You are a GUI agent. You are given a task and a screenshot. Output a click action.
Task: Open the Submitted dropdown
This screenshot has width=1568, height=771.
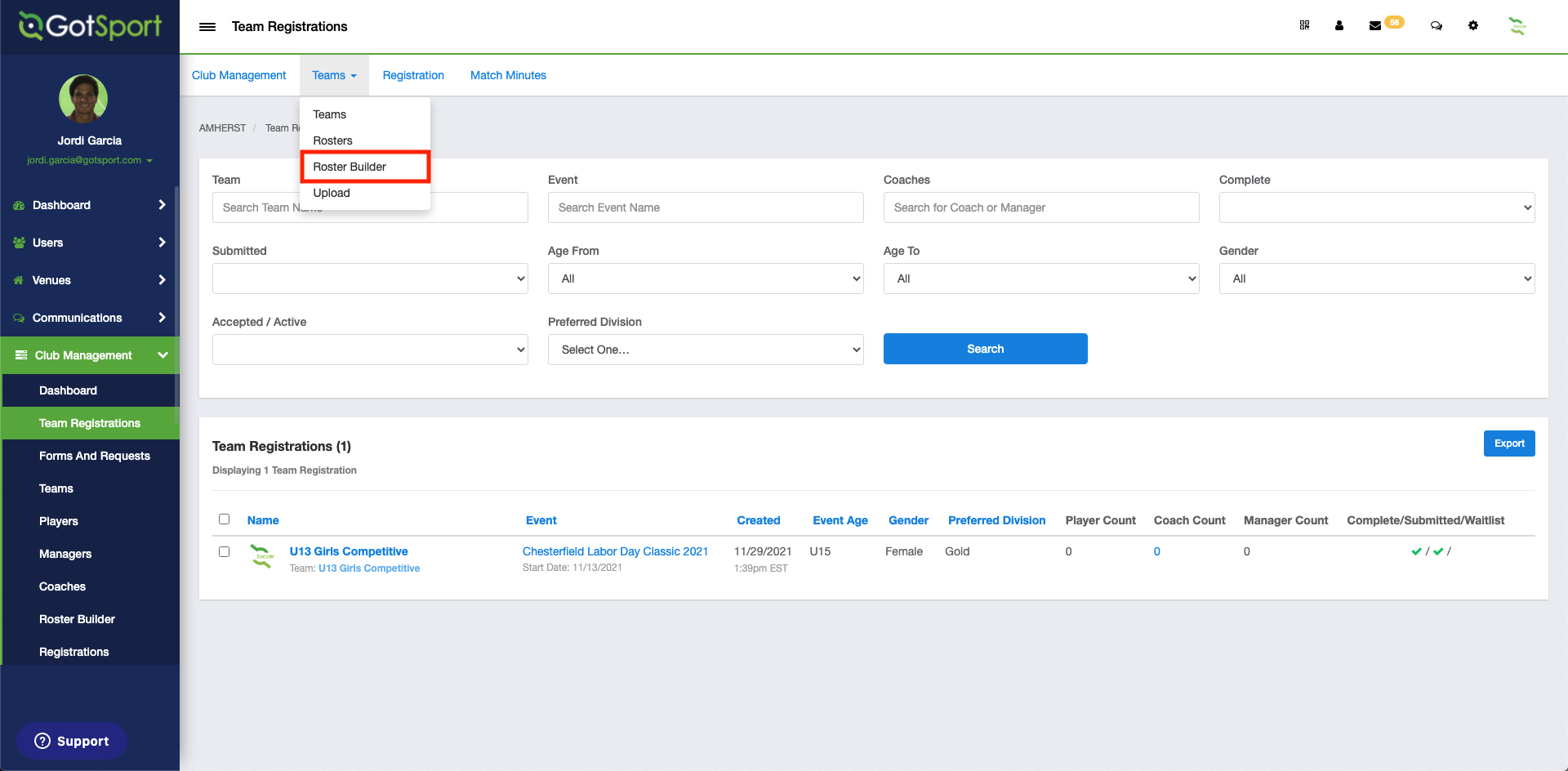point(370,279)
